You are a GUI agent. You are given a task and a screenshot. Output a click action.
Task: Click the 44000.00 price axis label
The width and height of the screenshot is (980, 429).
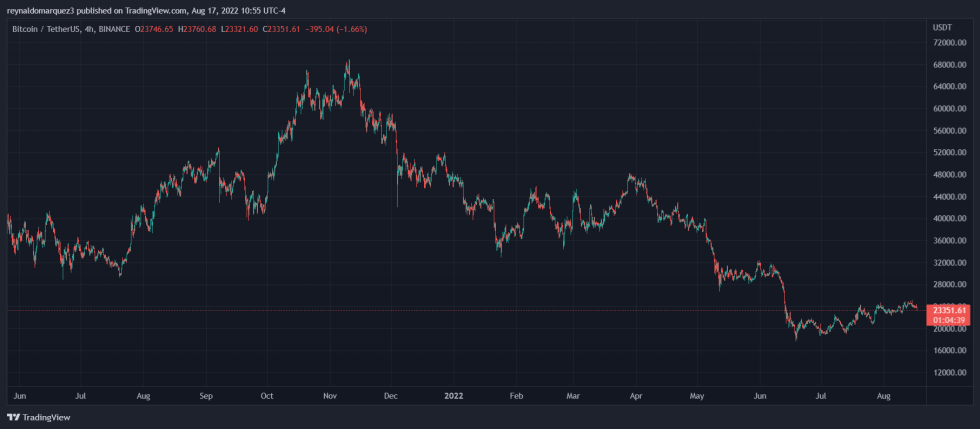pyautogui.click(x=951, y=196)
